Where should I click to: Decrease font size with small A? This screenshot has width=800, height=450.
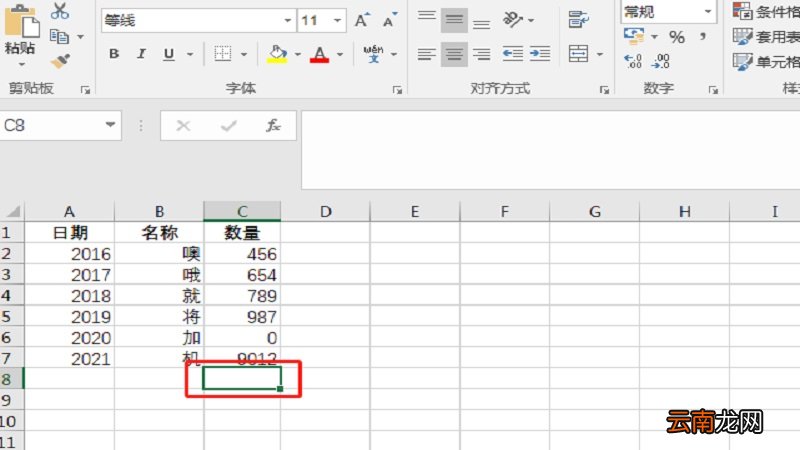pyautogui.click(x=390, y=20)
